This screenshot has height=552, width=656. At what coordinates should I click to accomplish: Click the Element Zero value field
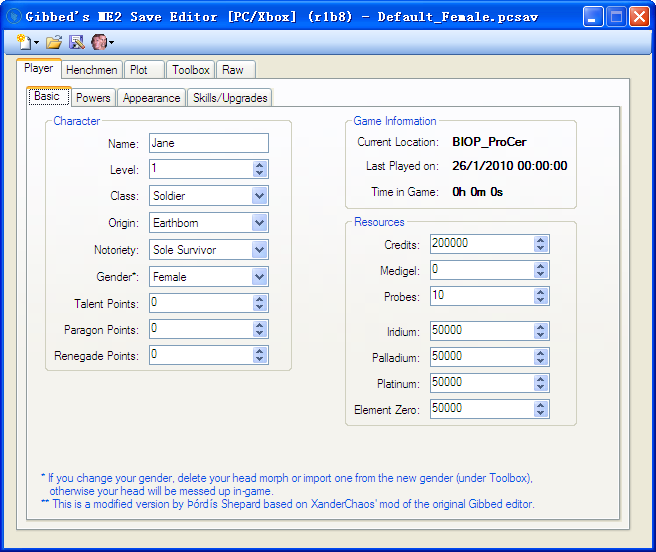pos(482,409)
